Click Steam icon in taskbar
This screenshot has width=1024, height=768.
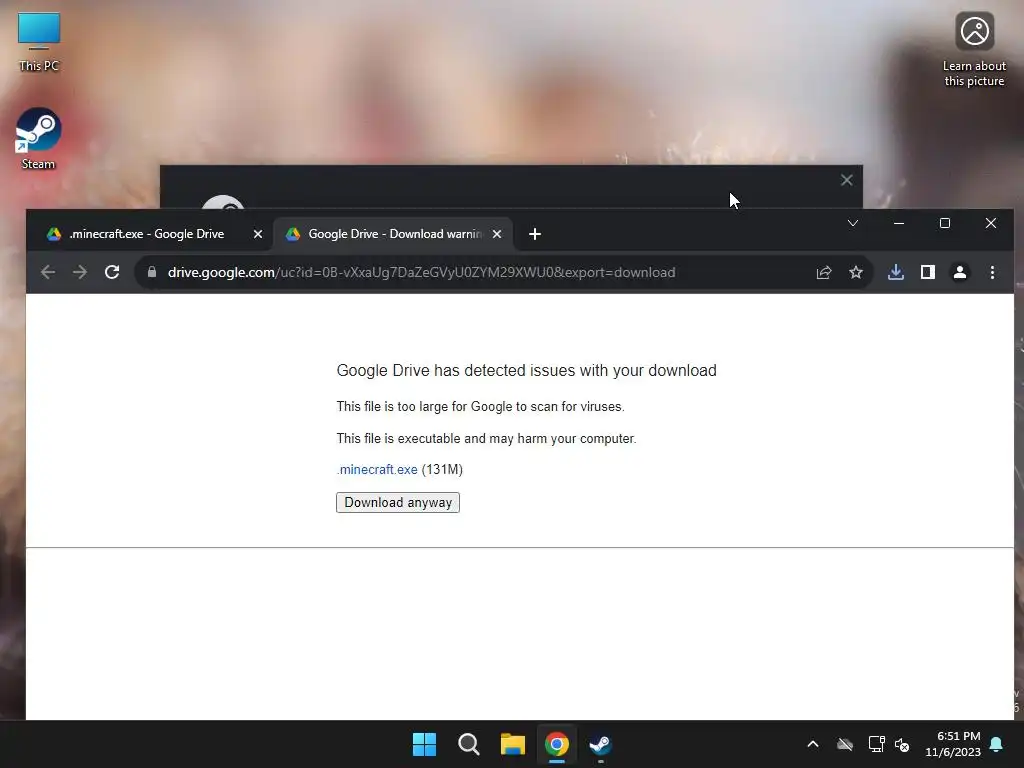coord(600,744)
